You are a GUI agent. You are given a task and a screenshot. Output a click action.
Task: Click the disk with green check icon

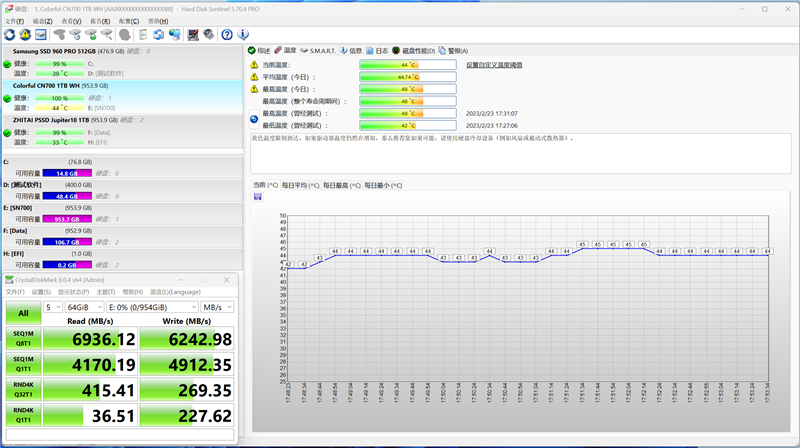[91, 35]
